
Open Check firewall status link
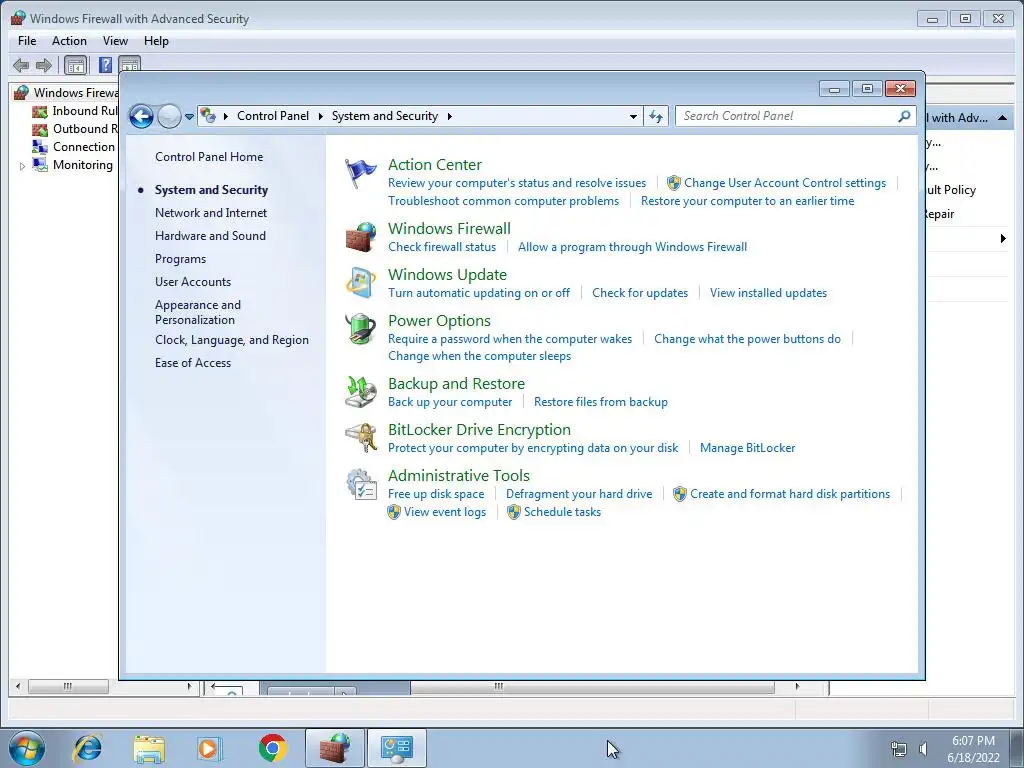pyautogui.click(x=442, y=247)
